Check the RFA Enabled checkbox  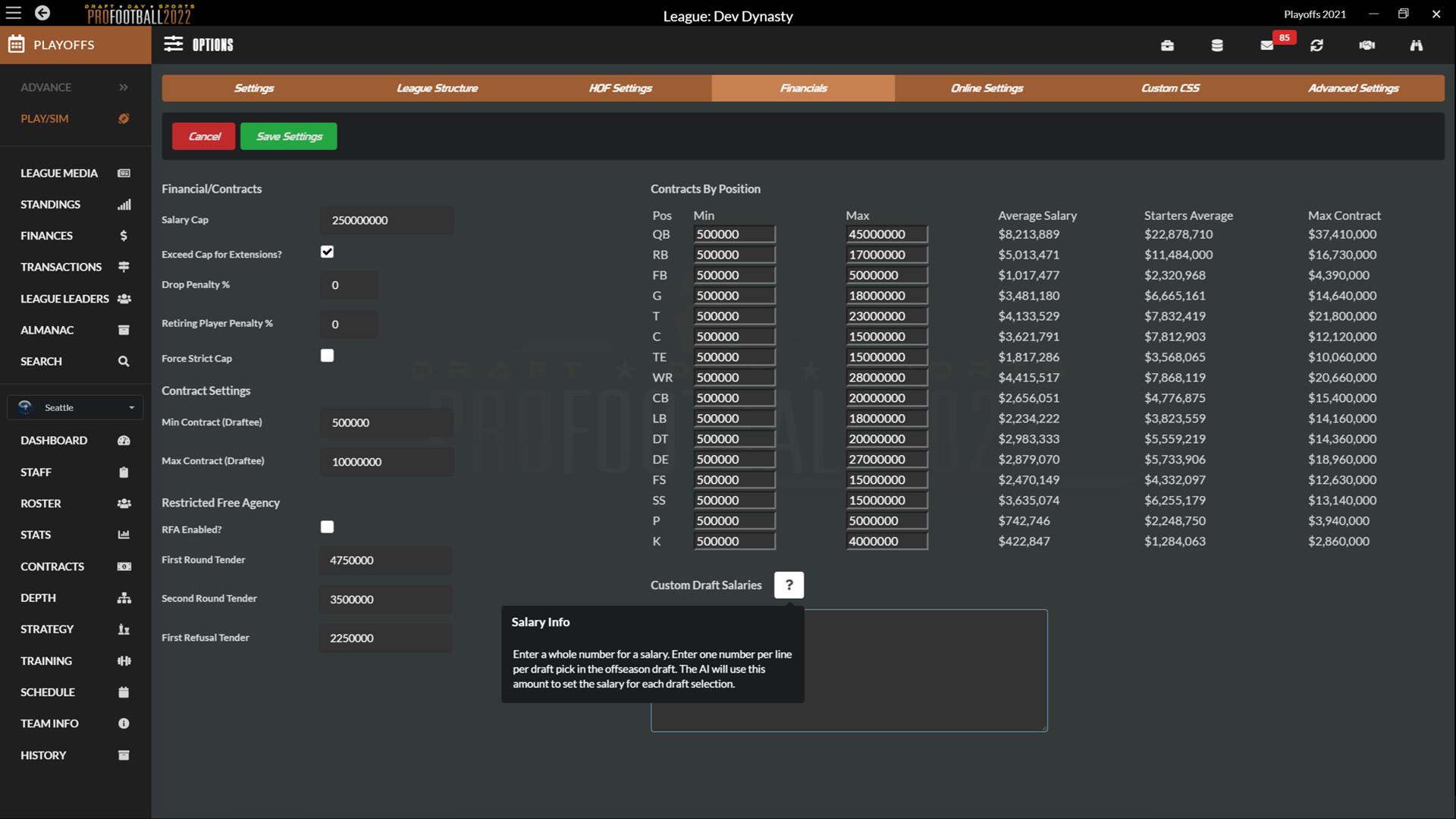pyautogui.click(x=327, y=526)
